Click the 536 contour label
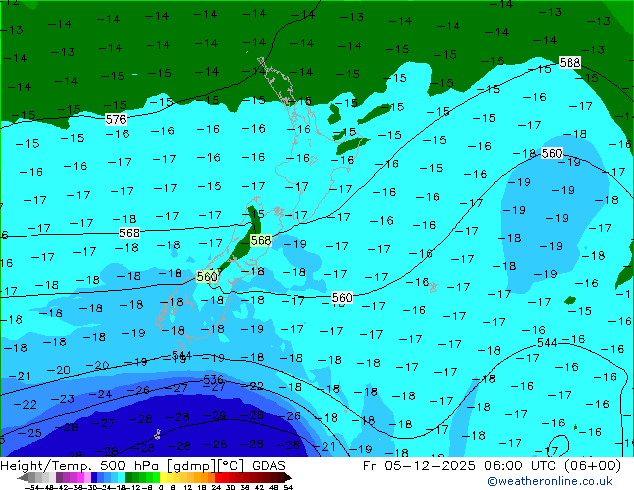 pos(213,380)
